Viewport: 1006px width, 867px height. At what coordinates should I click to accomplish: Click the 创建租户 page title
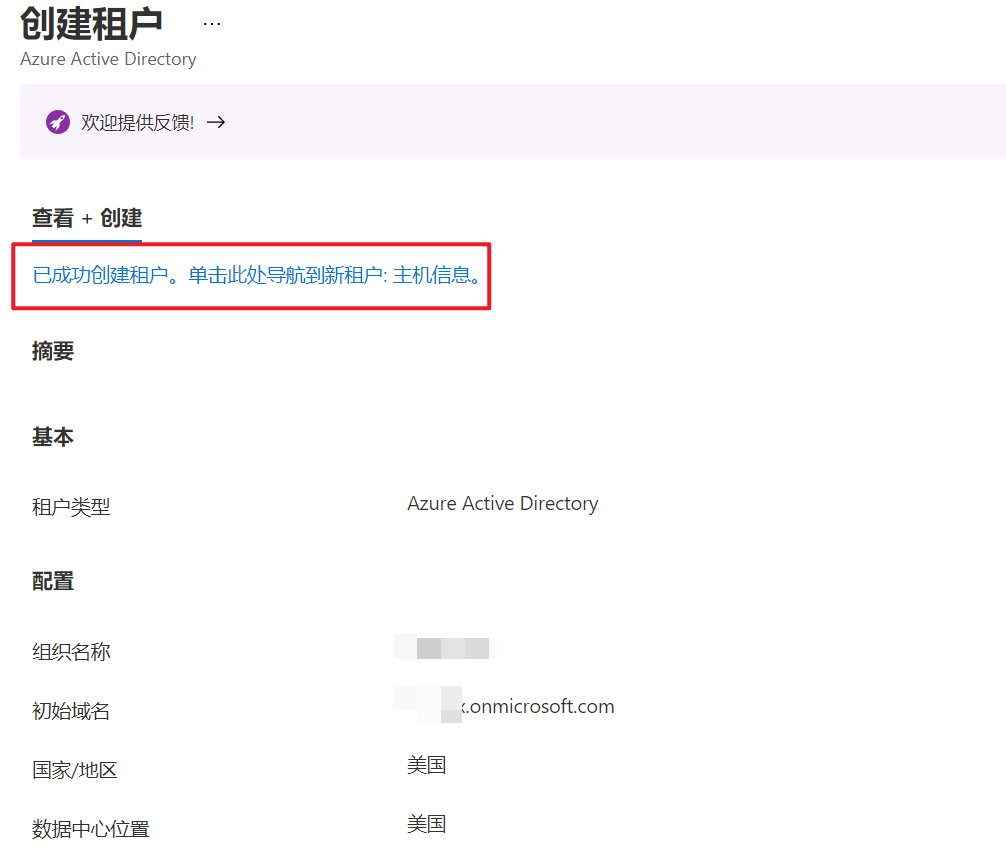pos(91,23)
